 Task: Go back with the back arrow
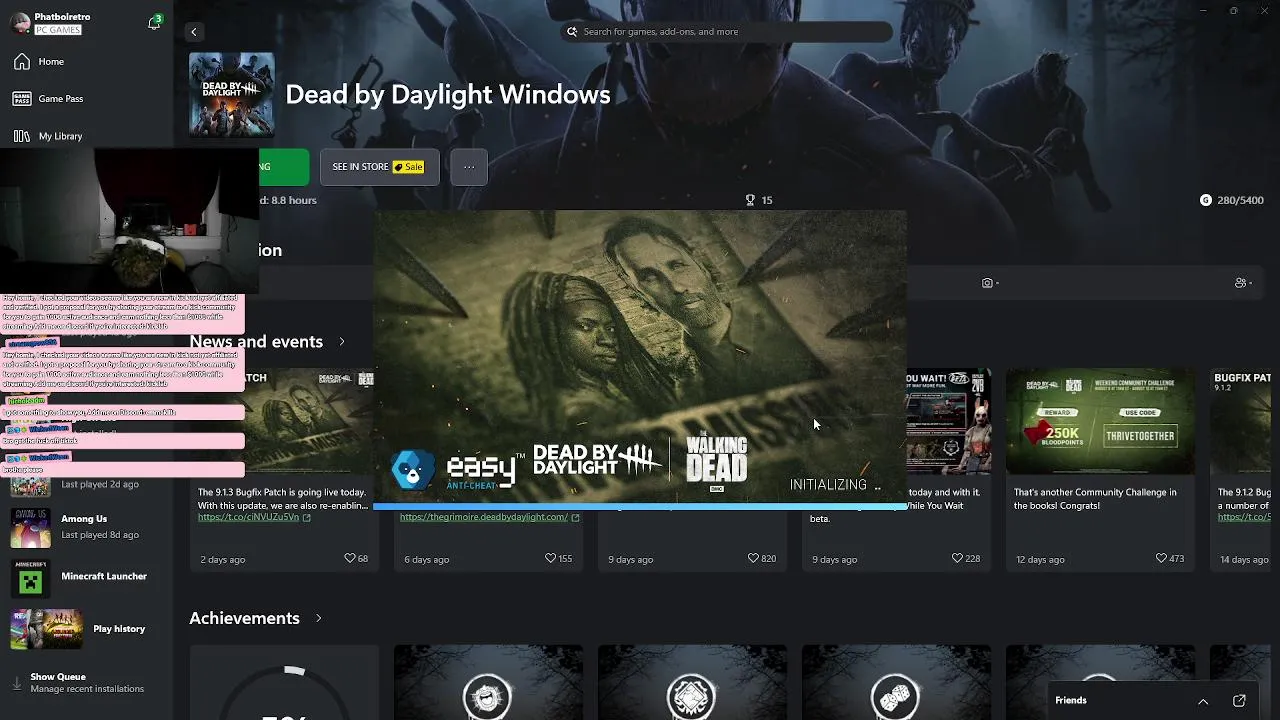(194, 32)
